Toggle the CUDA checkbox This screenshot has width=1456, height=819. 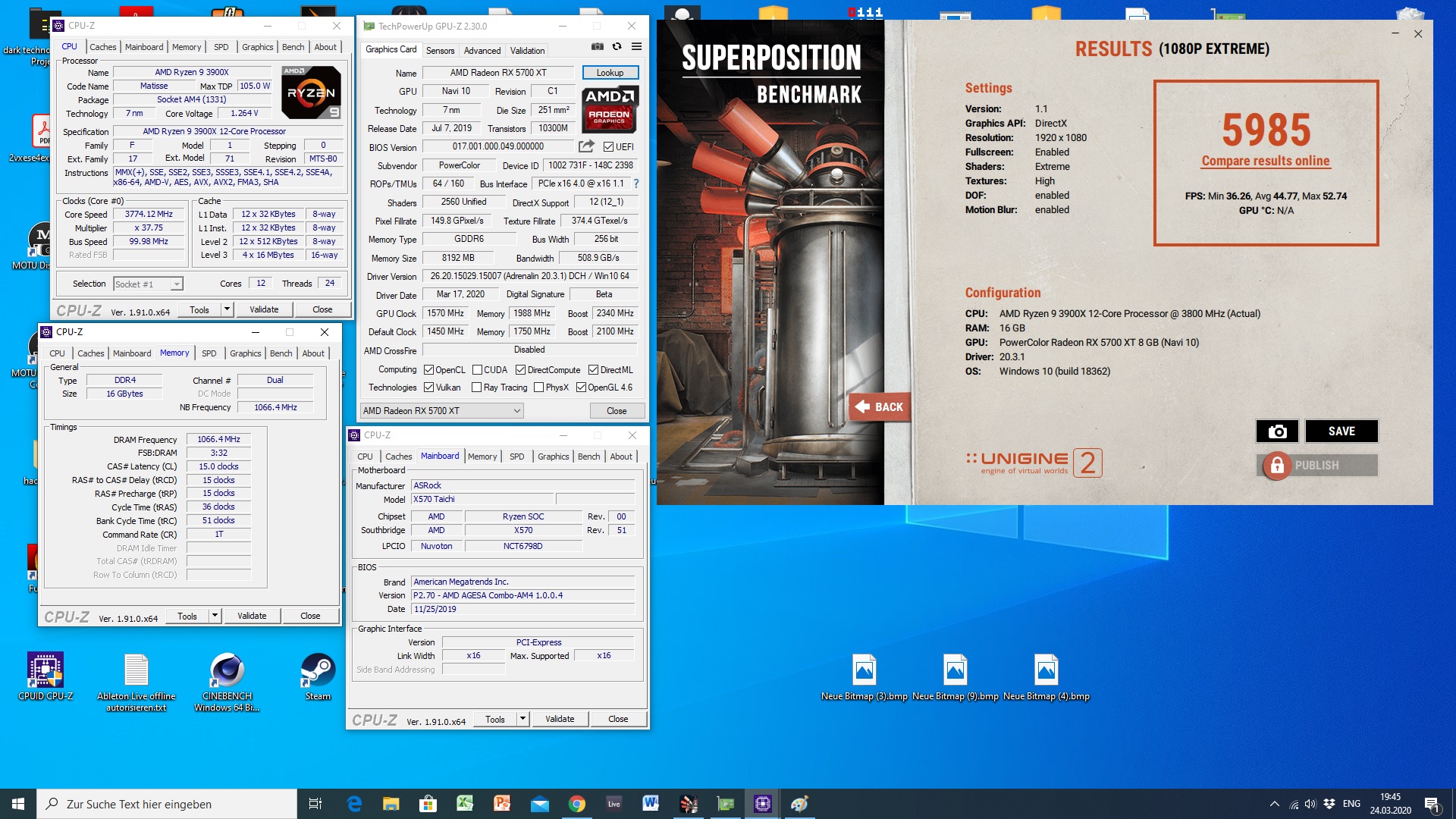pyautogui.click(x=477, y=370)
